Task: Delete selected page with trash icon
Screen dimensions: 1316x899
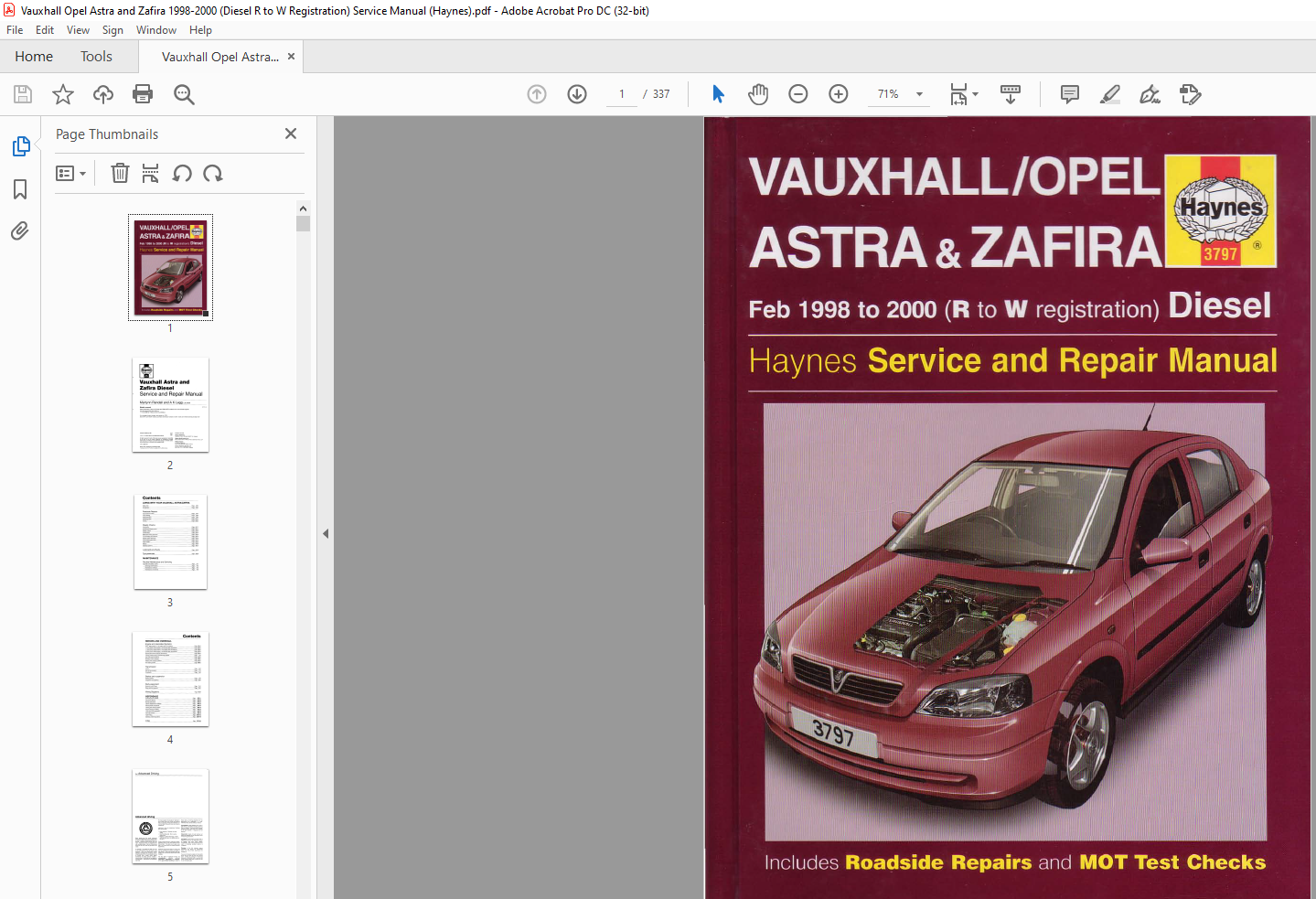Action: point(120,173)
